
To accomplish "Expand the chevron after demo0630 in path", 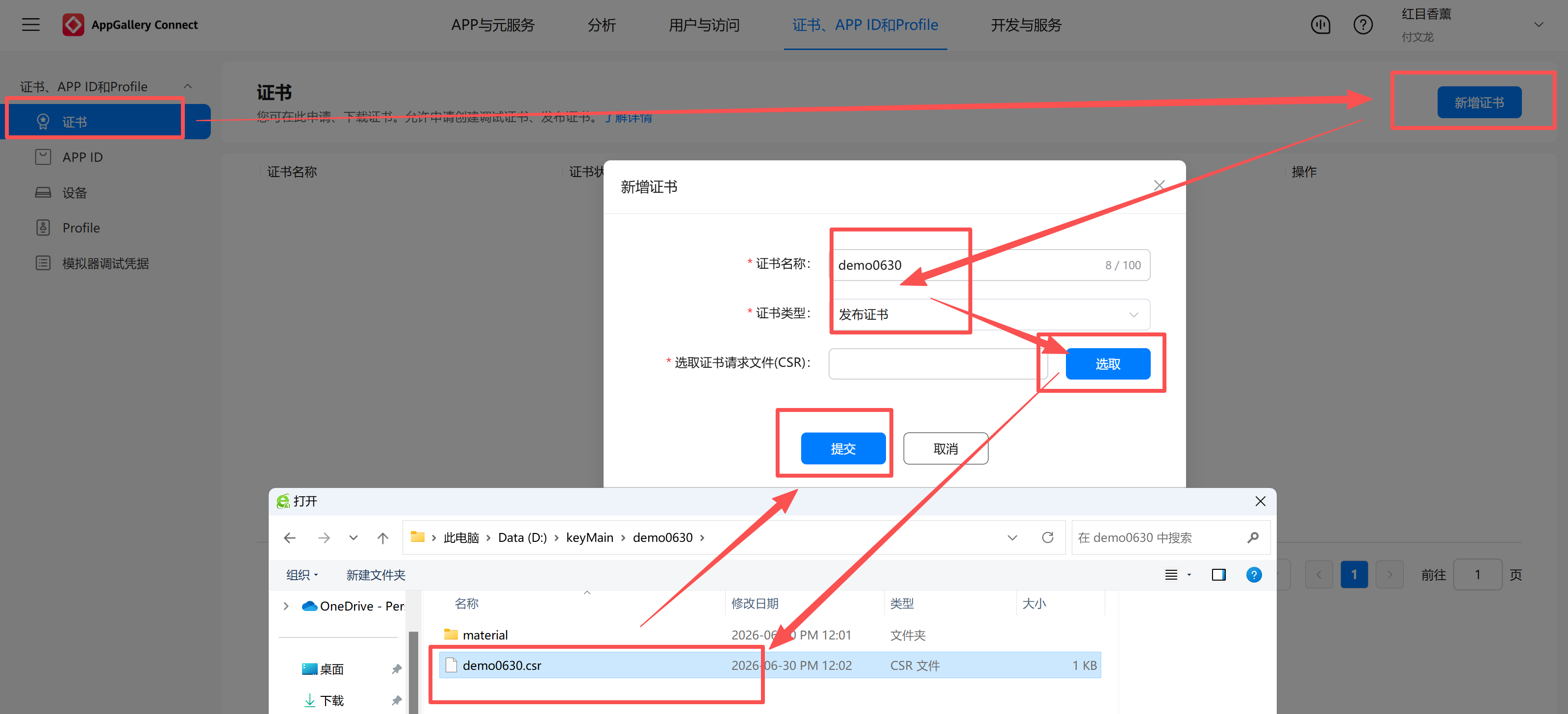I will [x=703, y=537].
